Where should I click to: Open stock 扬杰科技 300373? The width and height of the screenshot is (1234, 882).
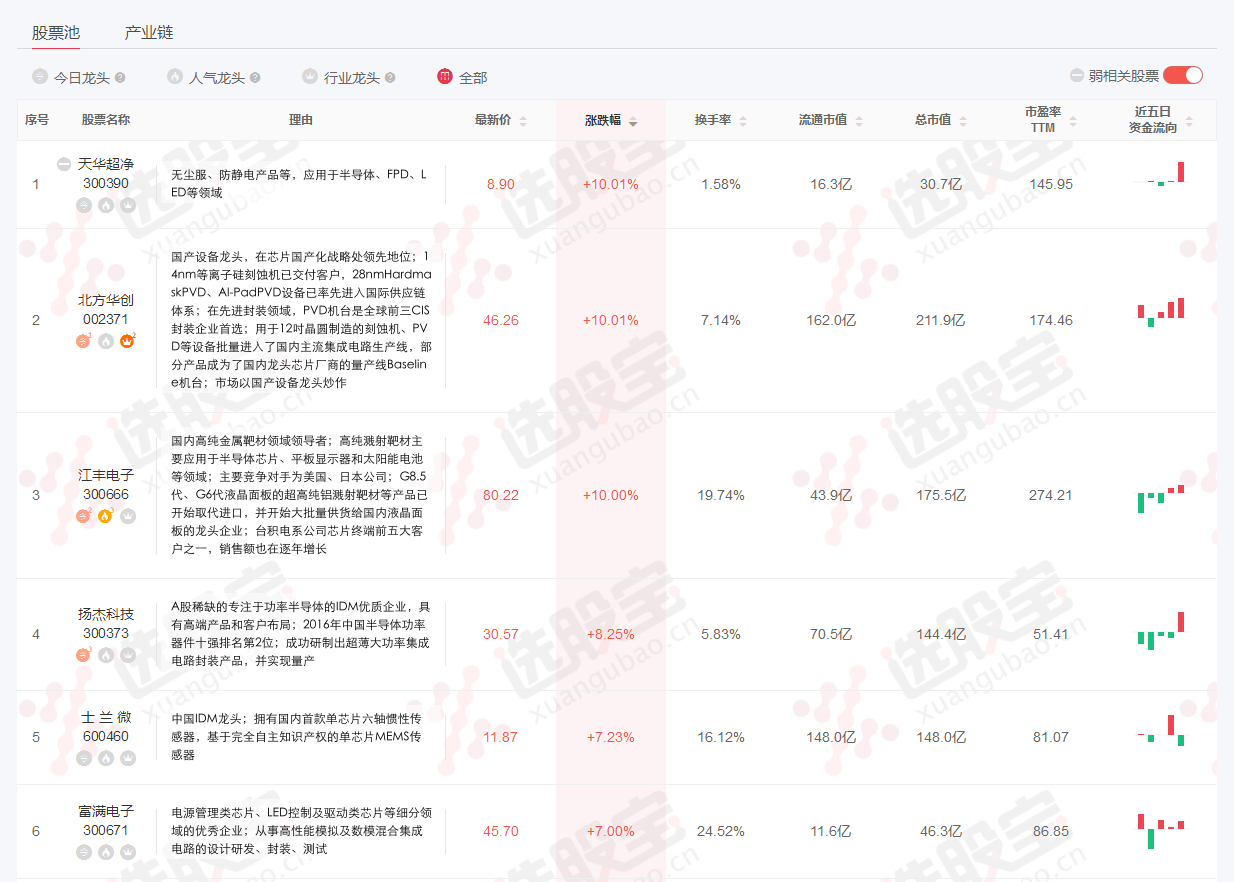pyautogui.click(x=106, y=623)
